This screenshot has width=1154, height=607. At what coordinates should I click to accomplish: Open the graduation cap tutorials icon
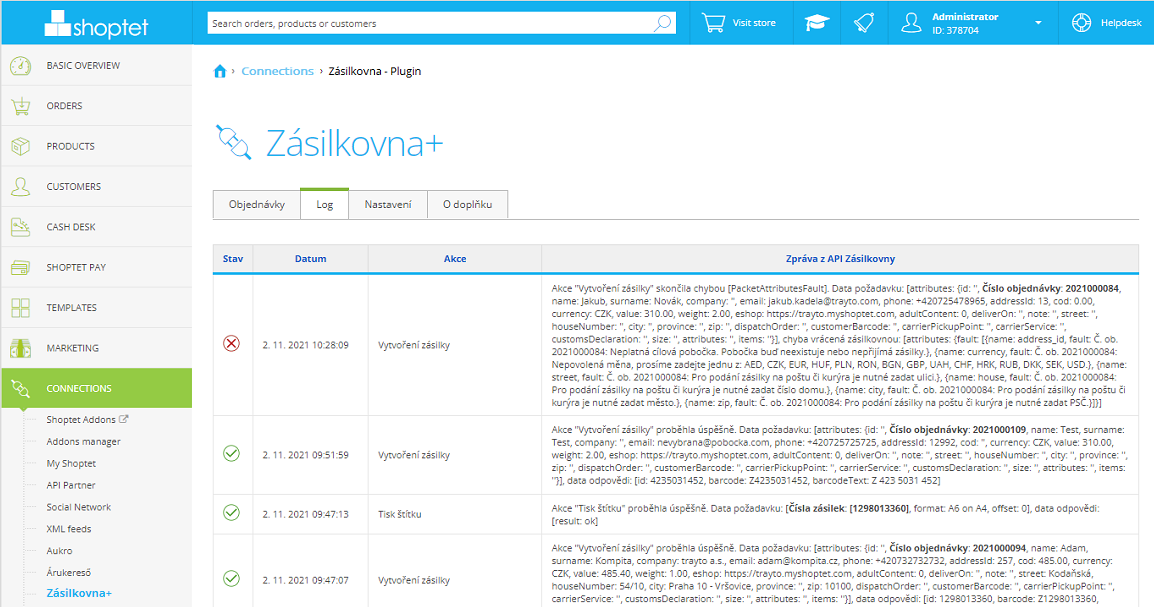coord(816,23)
